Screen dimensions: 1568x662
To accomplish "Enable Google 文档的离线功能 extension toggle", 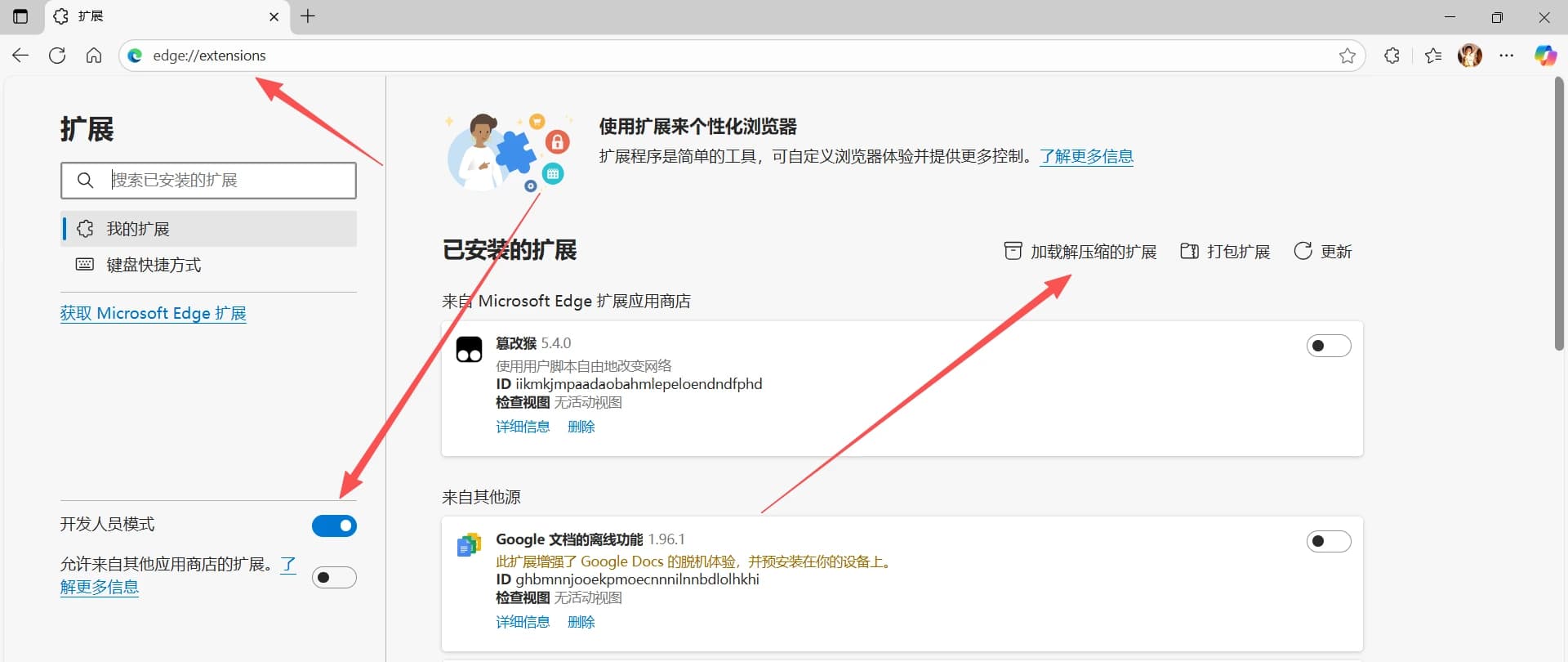I will pos(1328,541).
